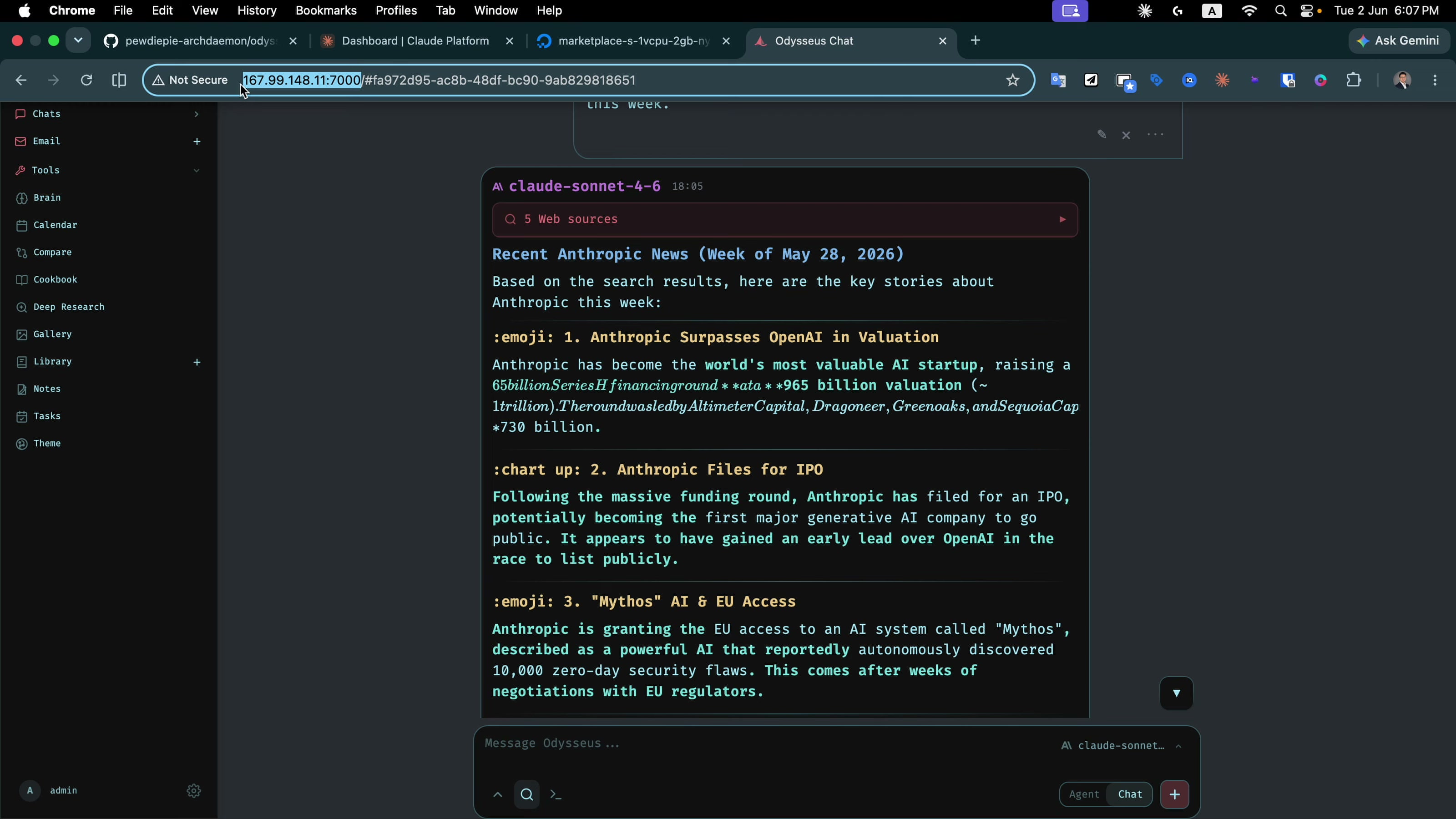
Task: Open Deep Research tool
Action: point(68,307)
